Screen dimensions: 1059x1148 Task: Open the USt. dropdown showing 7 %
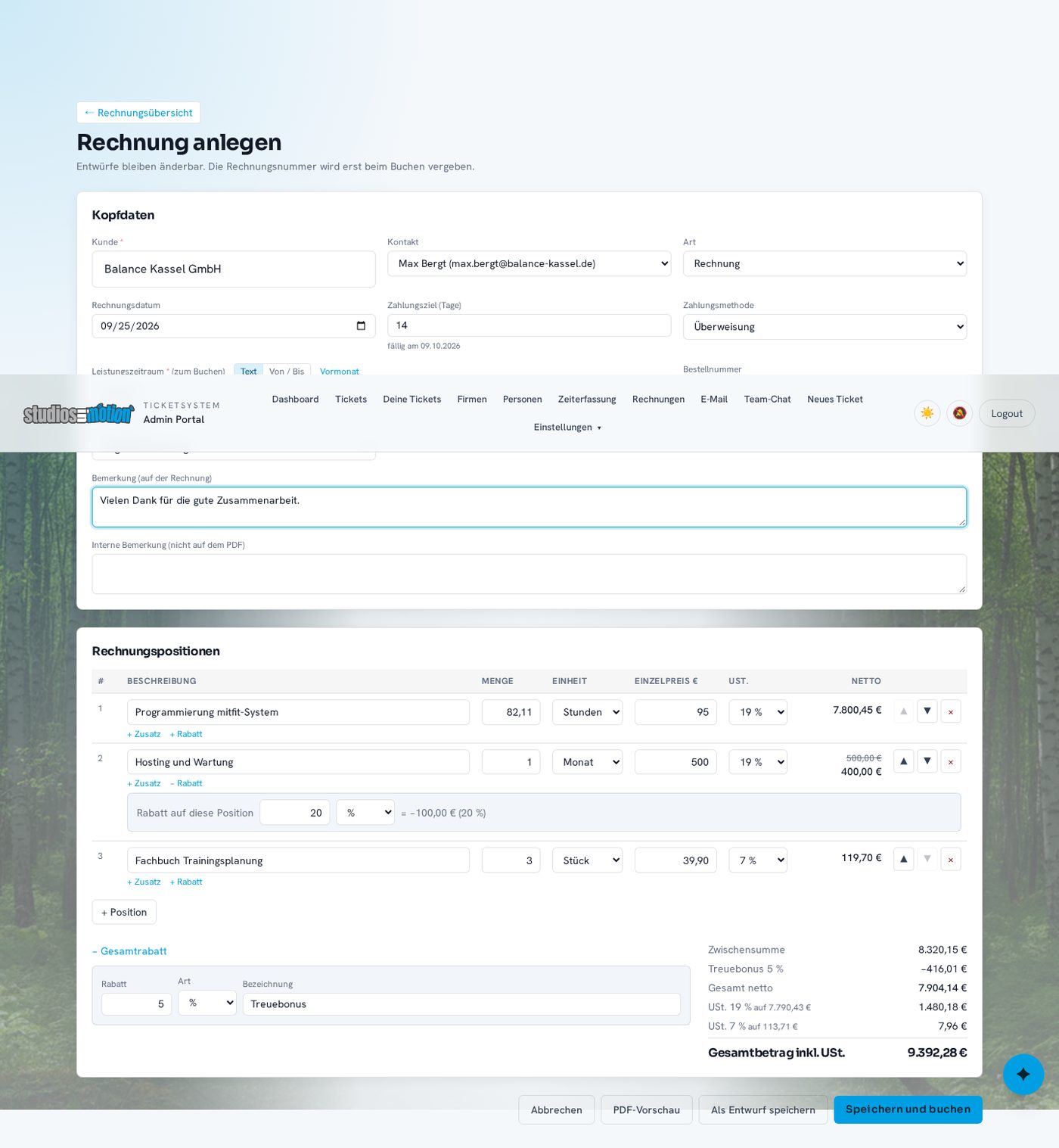[x=757, y=860]
